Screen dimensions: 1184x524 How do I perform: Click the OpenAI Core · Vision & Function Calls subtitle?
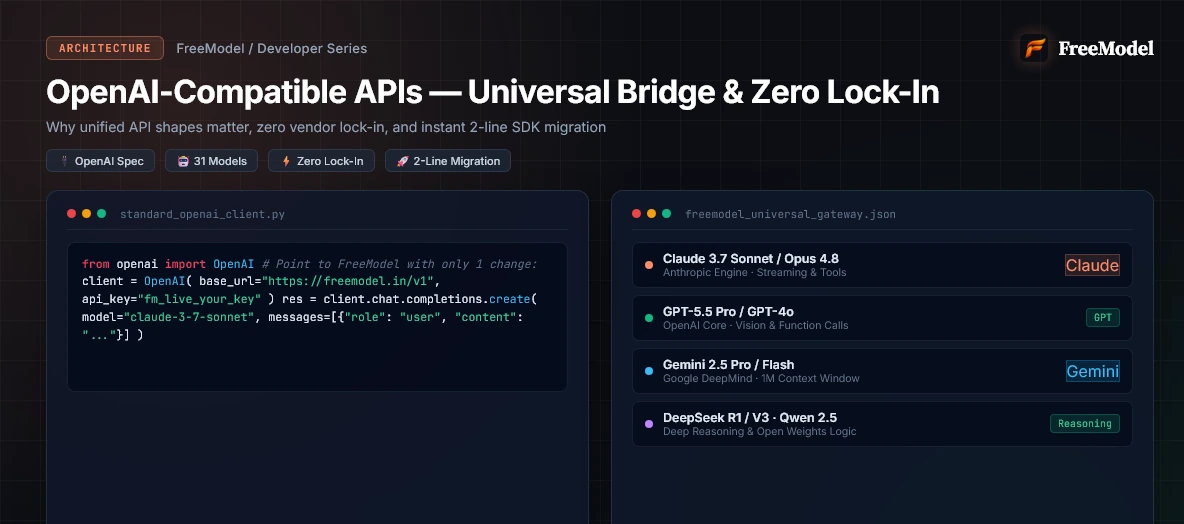(756, 325)
